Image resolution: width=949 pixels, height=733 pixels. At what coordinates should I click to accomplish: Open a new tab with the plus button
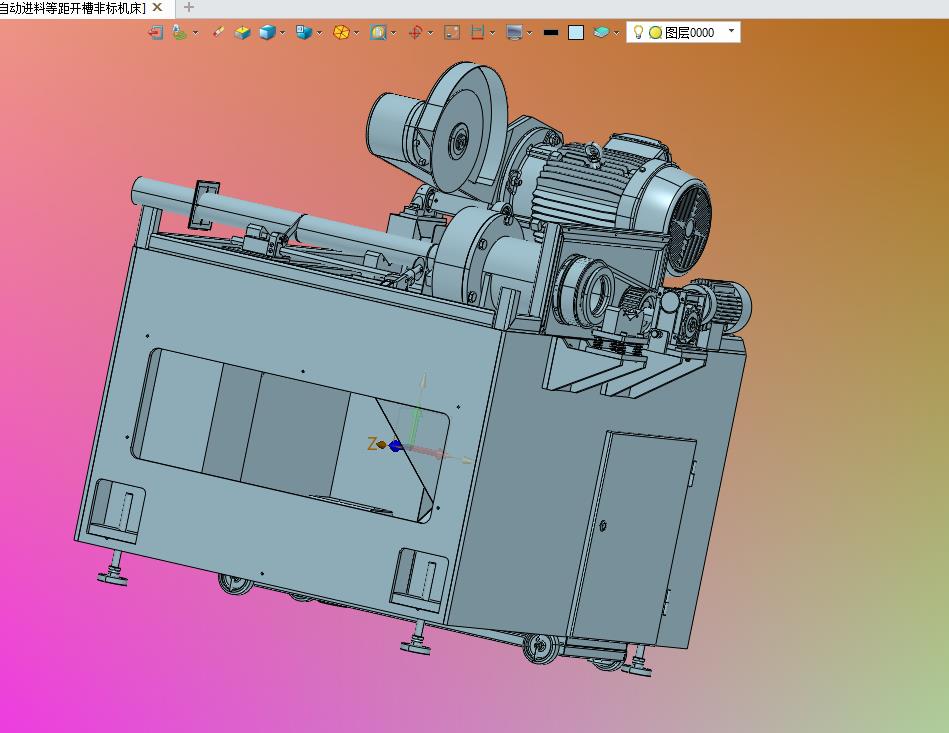pos(189,7)
